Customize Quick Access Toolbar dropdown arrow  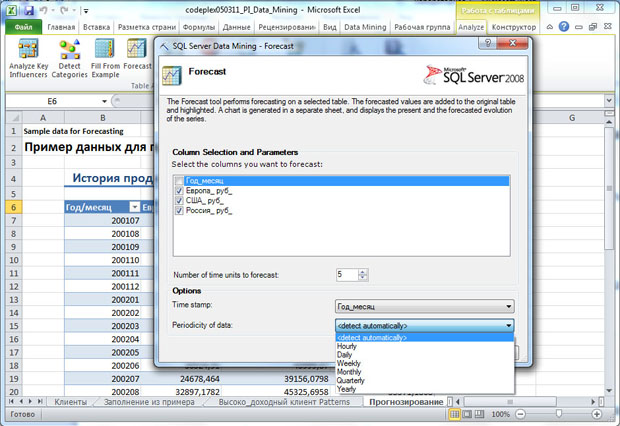pyautogui.click(x=86, y=11)
